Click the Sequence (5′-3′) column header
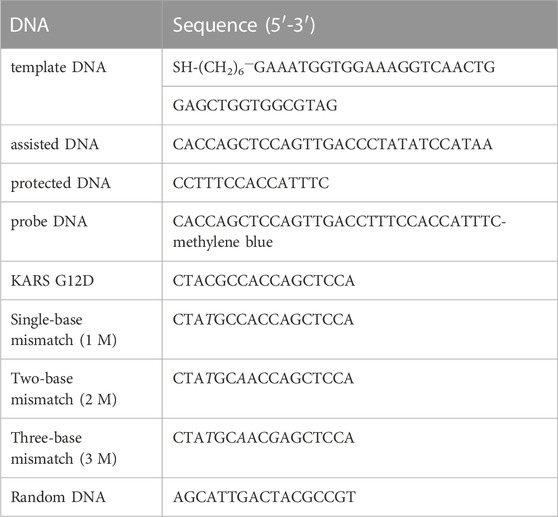The height and width of the screenshot is (517, 558). click(x=244, y=25)
